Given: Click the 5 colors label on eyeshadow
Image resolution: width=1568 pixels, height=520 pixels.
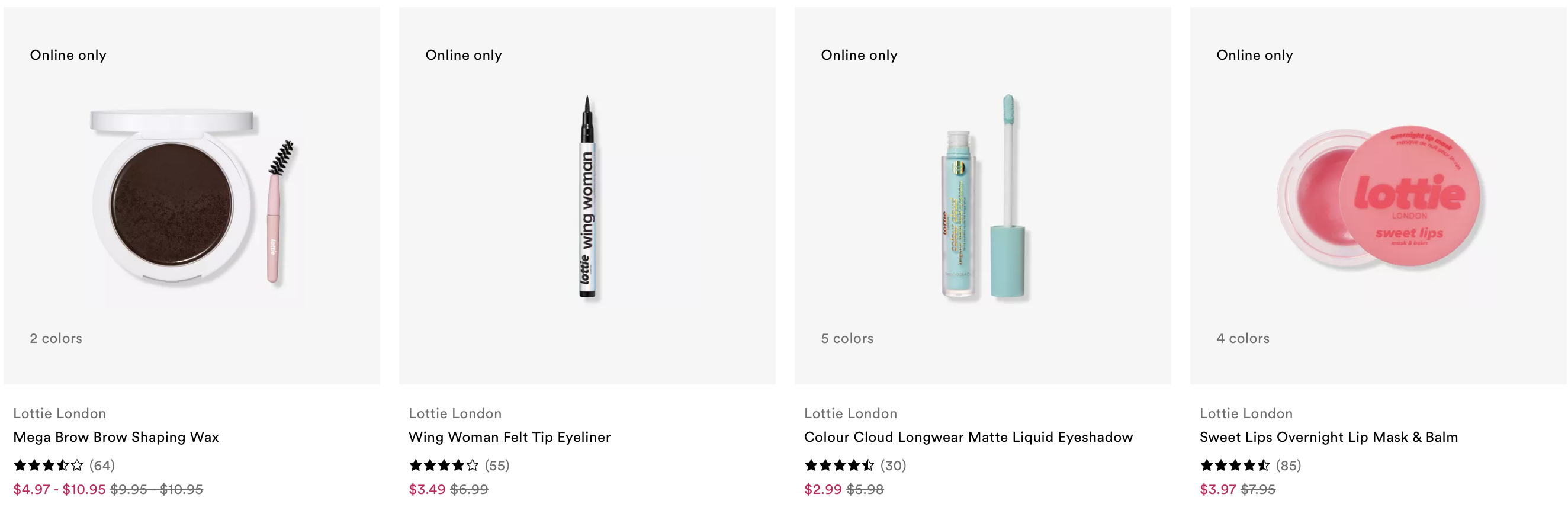Looking at the screenshot, I should pyautogui.click(x=847, y=339).
